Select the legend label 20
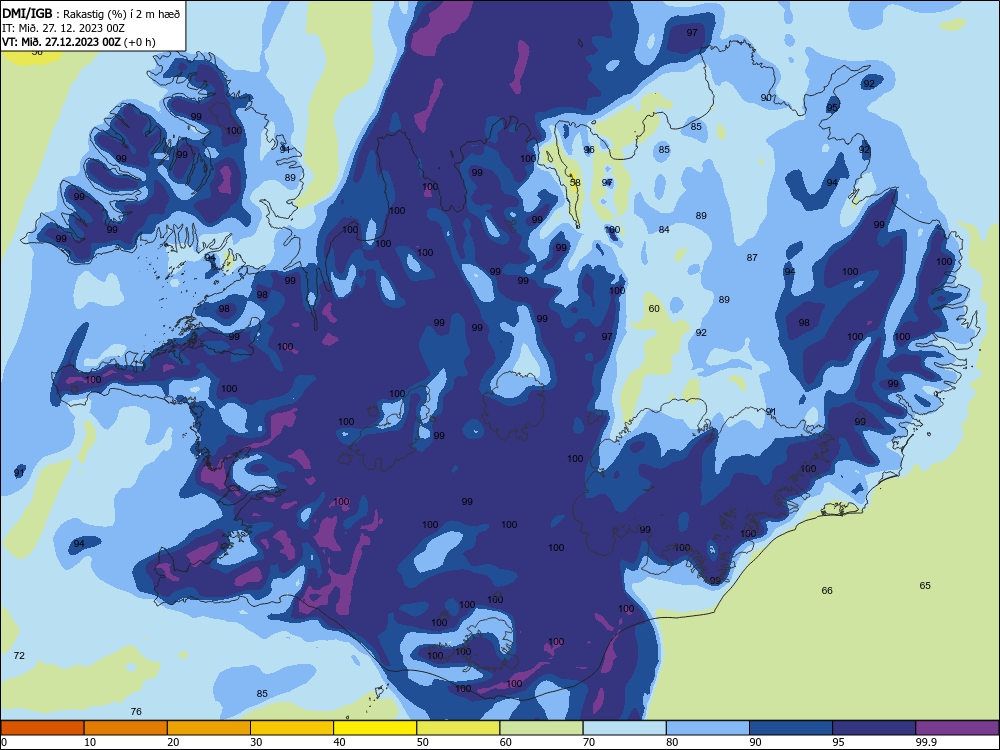 click(173, 742)
